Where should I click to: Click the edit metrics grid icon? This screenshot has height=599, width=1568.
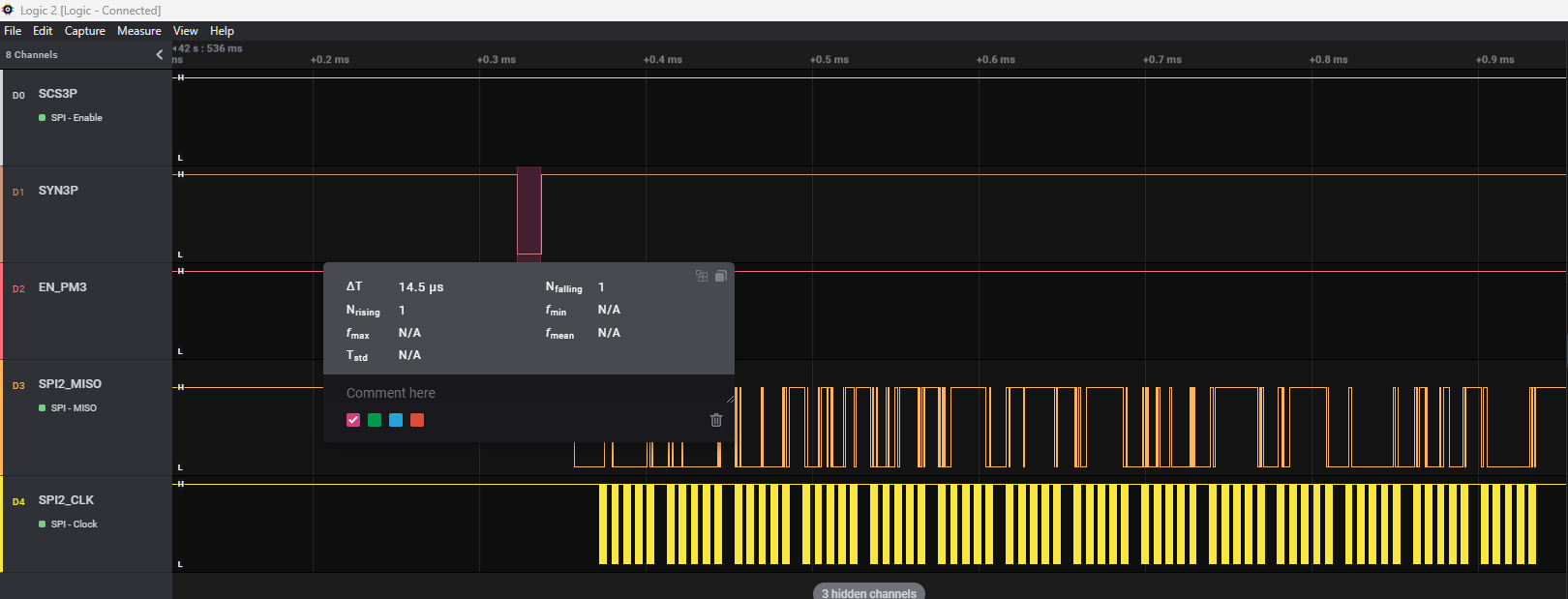pos(702,277)
